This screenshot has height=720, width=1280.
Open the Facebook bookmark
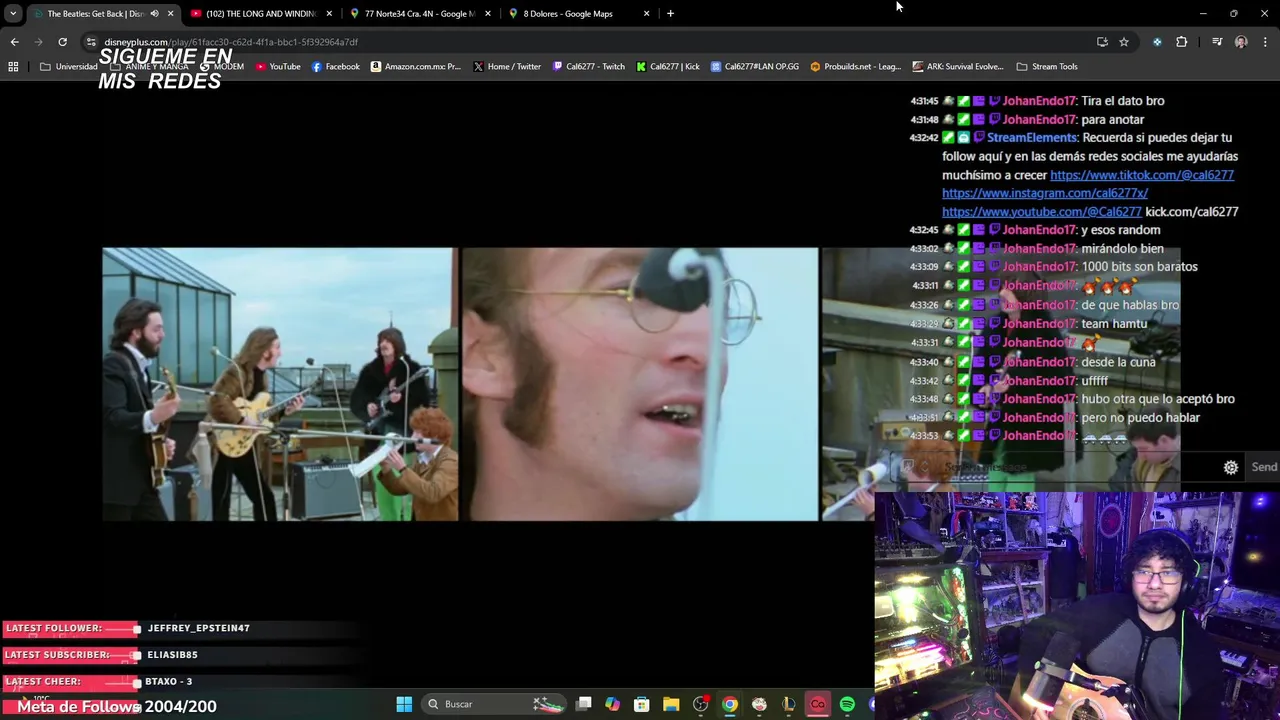click(x=336, y=67)
